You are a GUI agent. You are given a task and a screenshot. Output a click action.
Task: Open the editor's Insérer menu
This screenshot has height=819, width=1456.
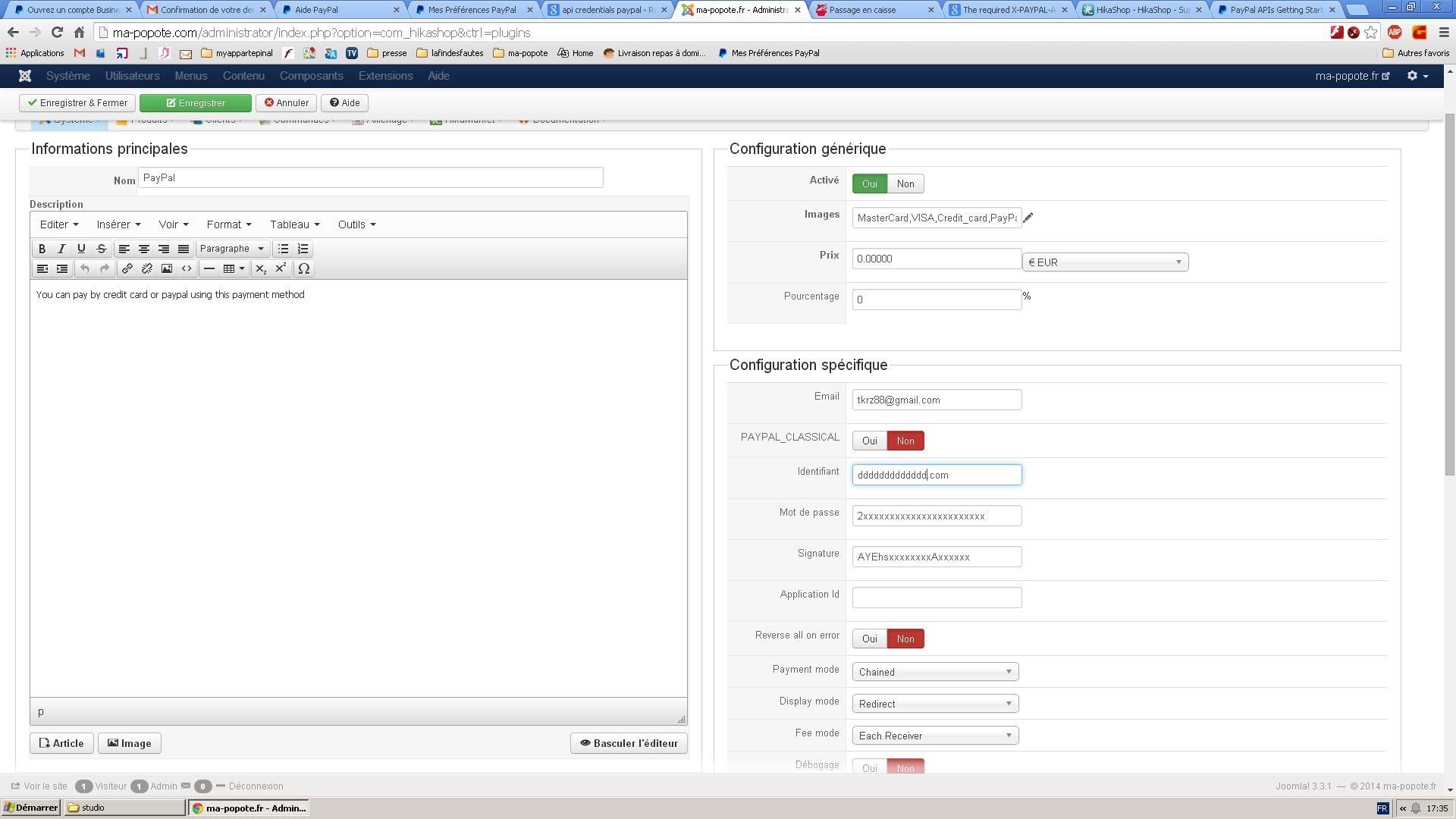point(118,224)
